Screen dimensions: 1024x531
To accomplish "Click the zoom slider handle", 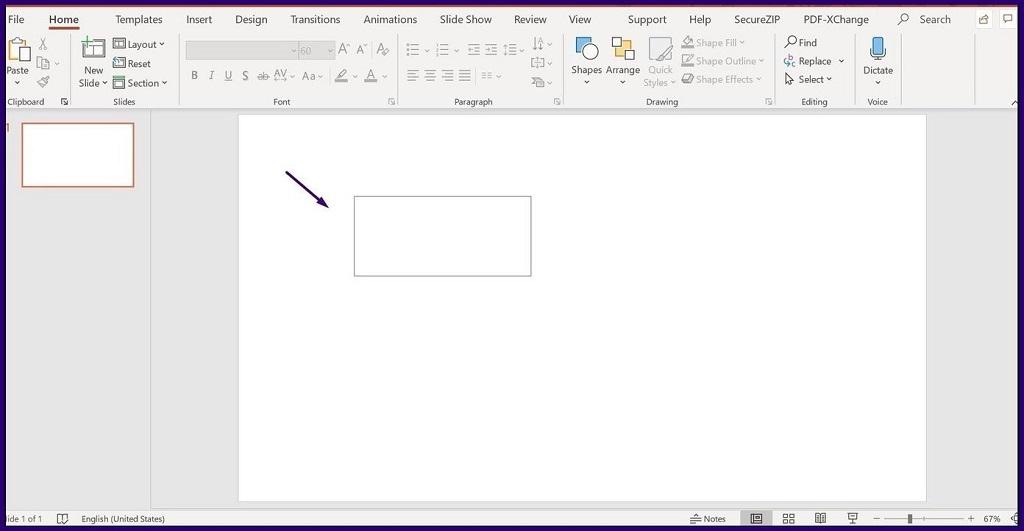I will pos(910,519).
